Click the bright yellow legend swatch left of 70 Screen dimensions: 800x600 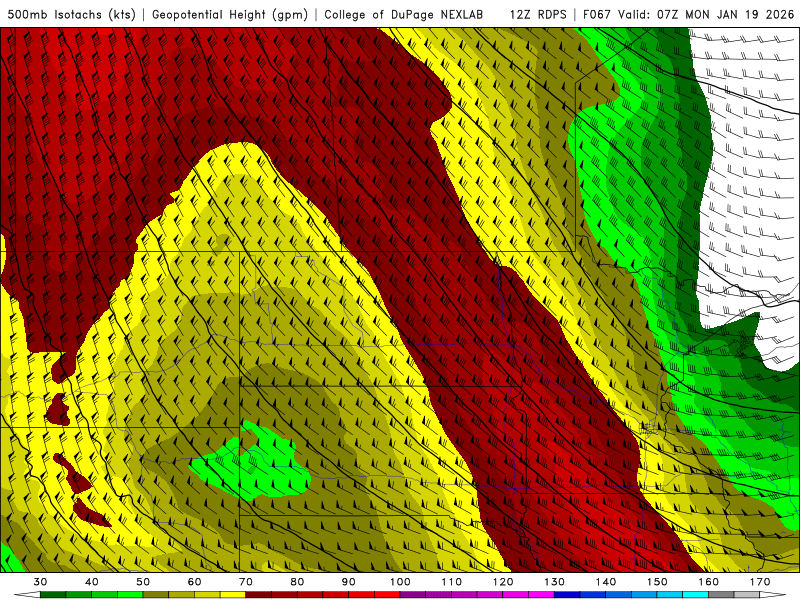[x=233, y=595]
